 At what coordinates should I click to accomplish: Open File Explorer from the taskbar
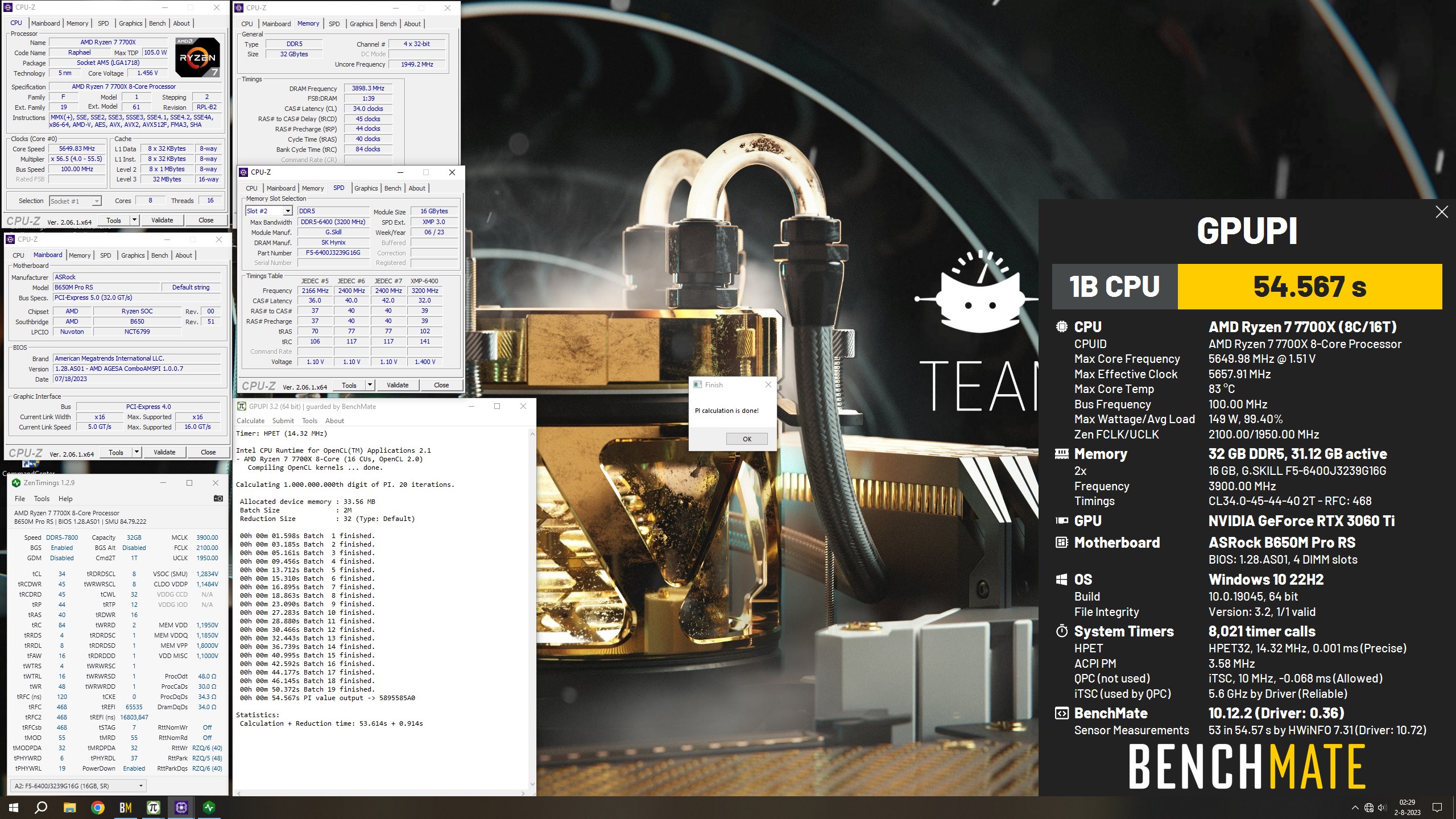[69, 807]
